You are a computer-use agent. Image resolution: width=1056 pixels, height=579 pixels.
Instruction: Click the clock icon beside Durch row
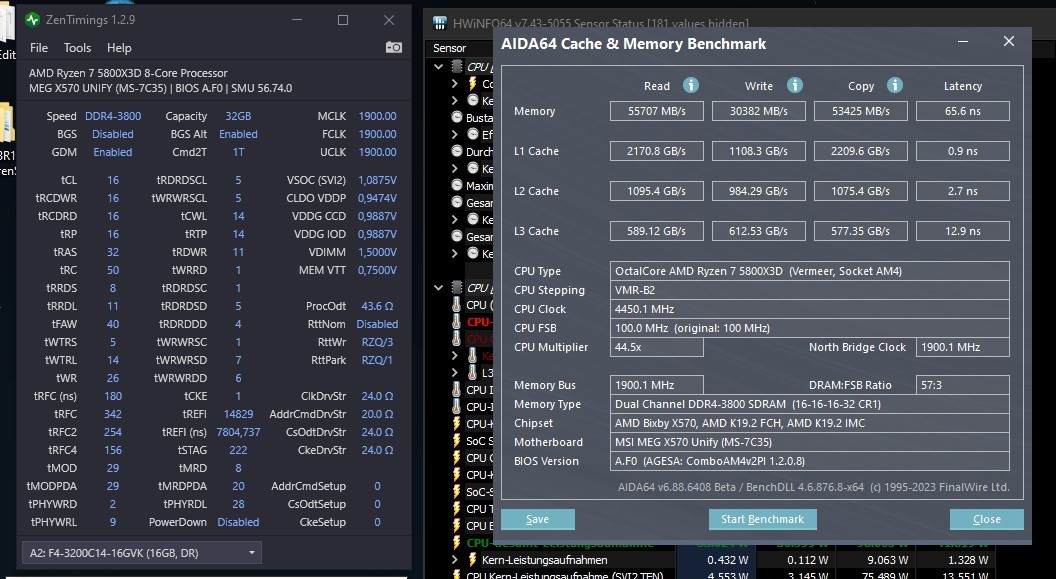pyautogui.click(x=457, y=151)
